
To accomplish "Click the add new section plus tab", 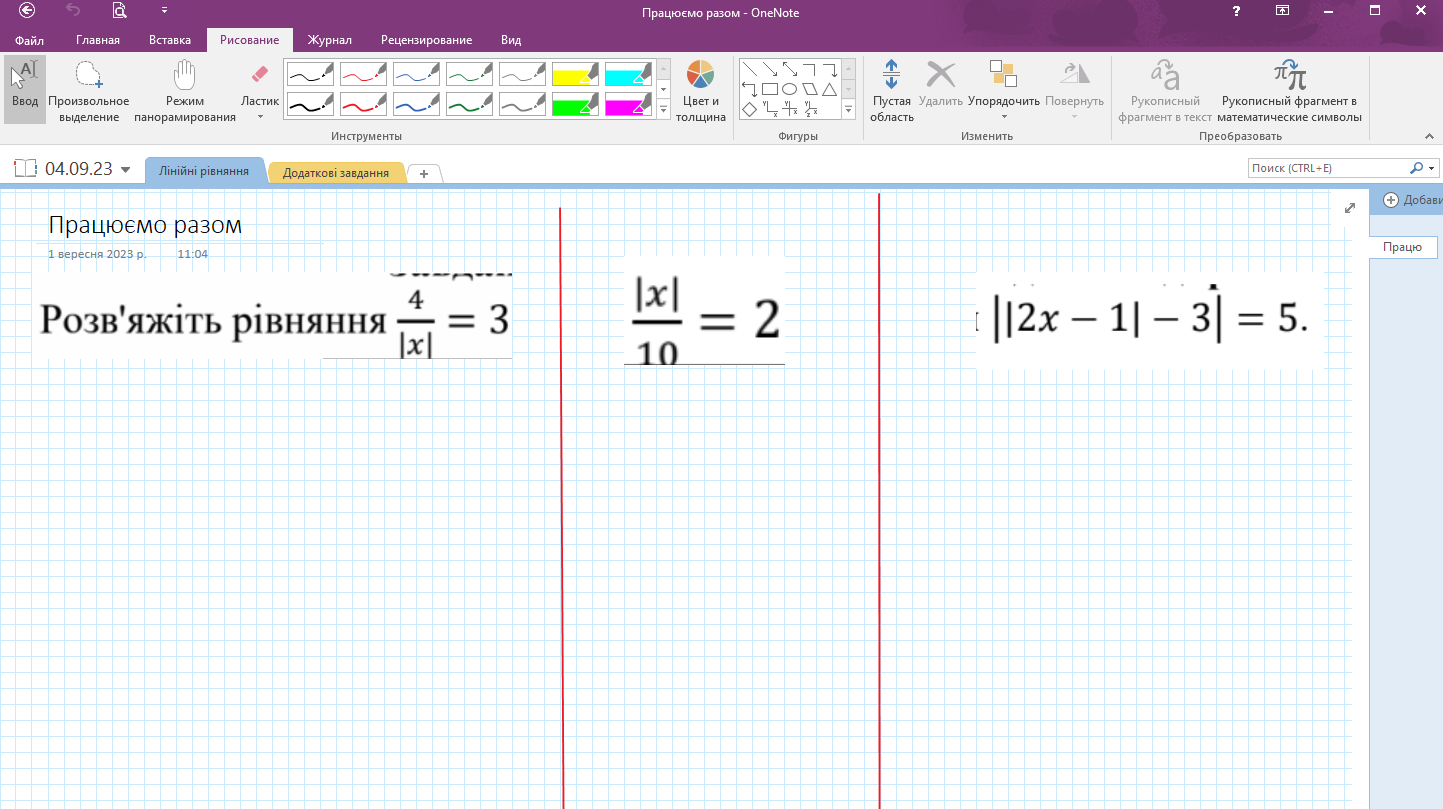I will coord(424,174).
